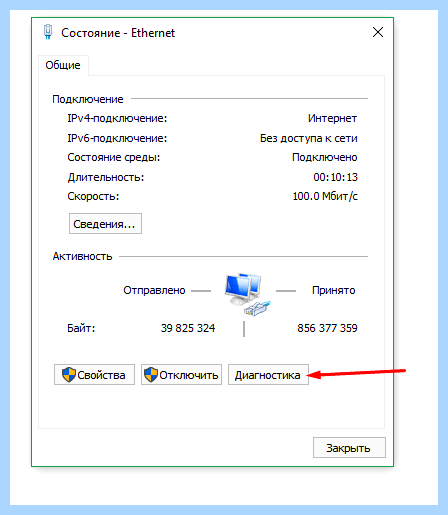Image resolution: width=448 pixels, height=515 pixels.
Task: Click the speed value 100.0 Мбит/с
Action: click(325, 196)
